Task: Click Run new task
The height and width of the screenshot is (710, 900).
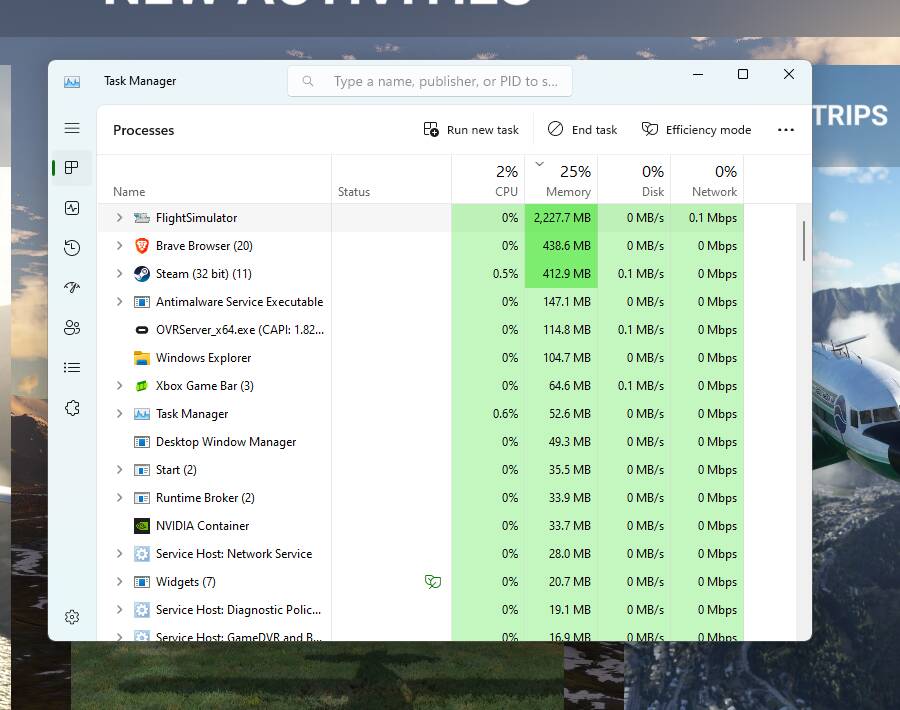Action: coord(471,130)
